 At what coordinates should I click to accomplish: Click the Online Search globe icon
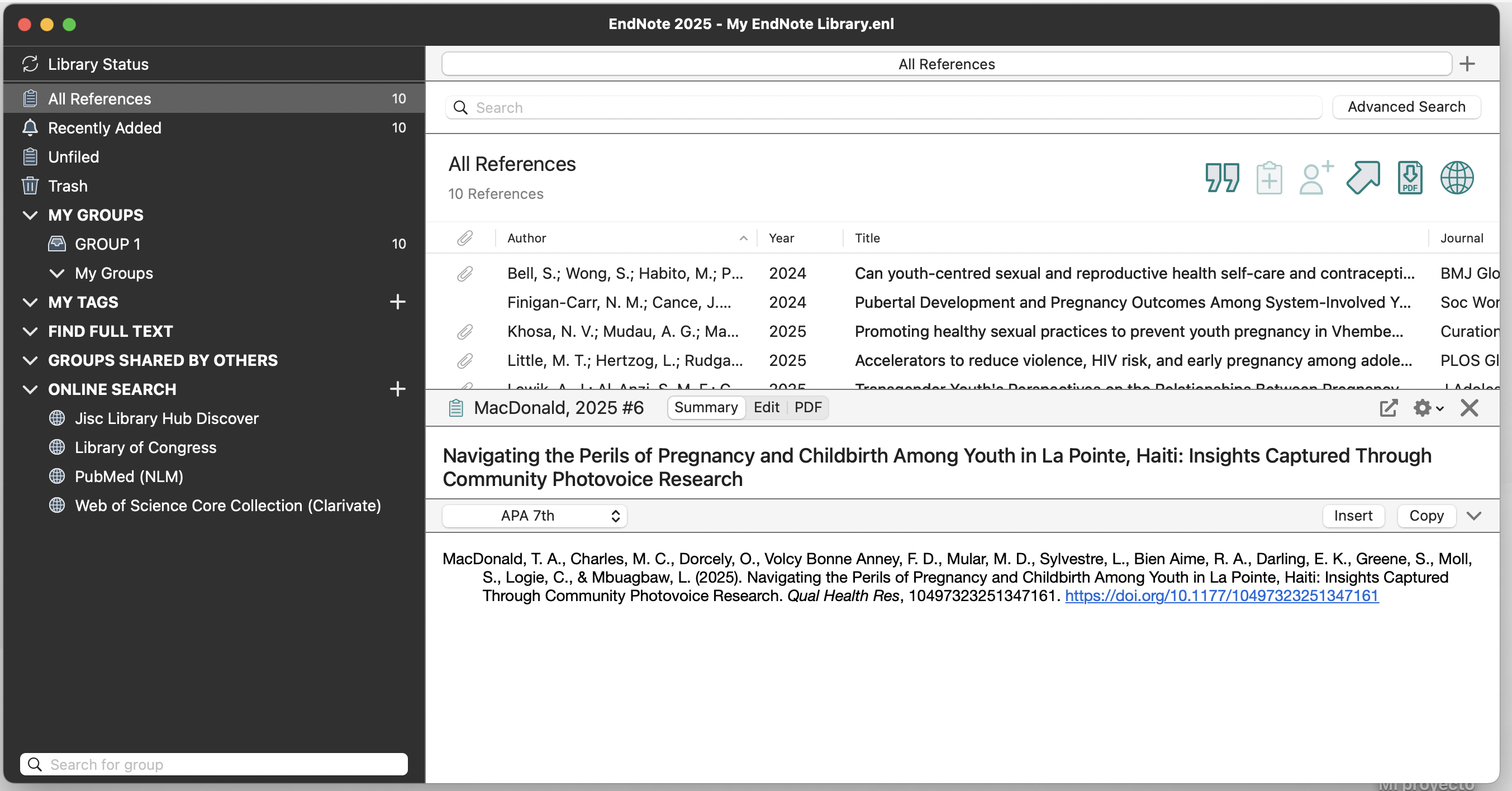(x=1457, y=177)
